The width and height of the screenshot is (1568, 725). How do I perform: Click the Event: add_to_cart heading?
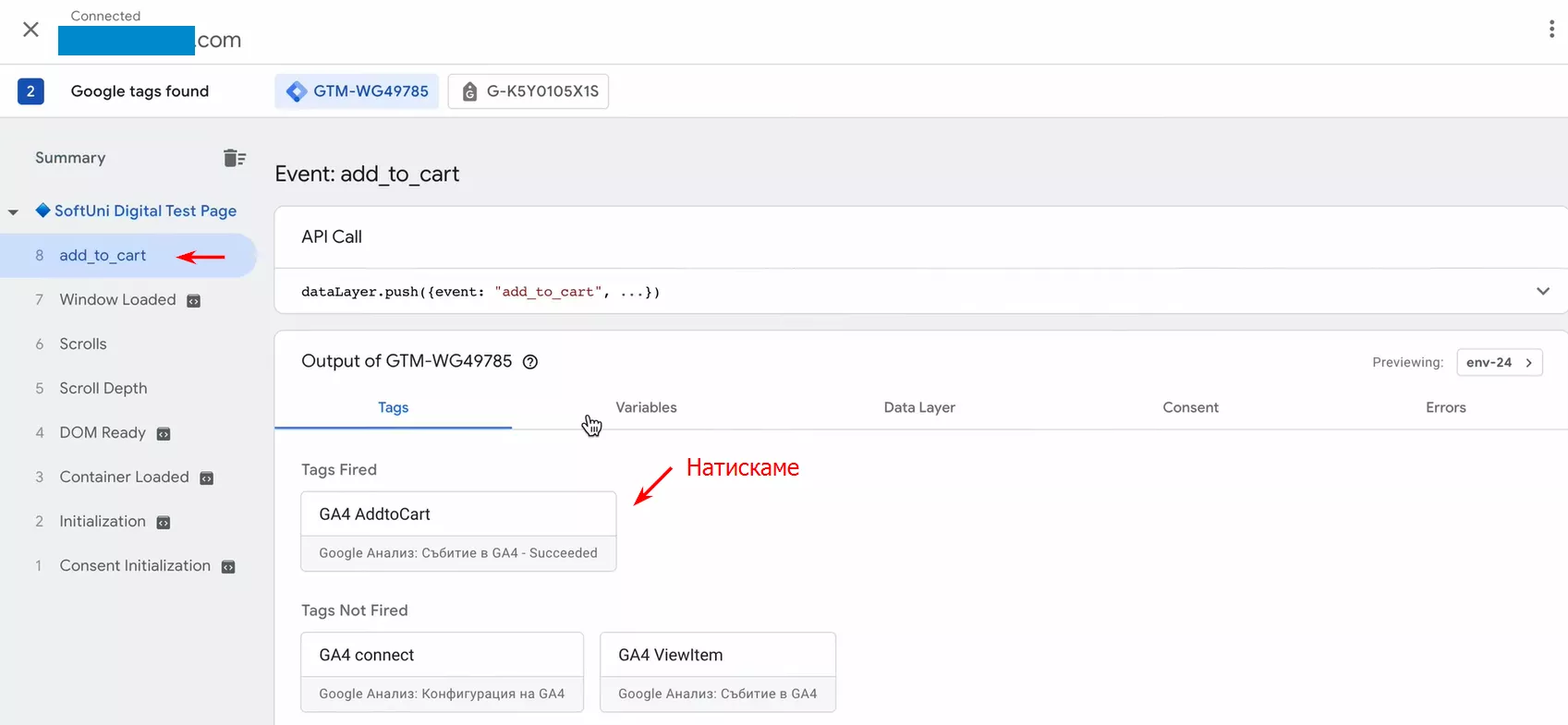[367, 174]
